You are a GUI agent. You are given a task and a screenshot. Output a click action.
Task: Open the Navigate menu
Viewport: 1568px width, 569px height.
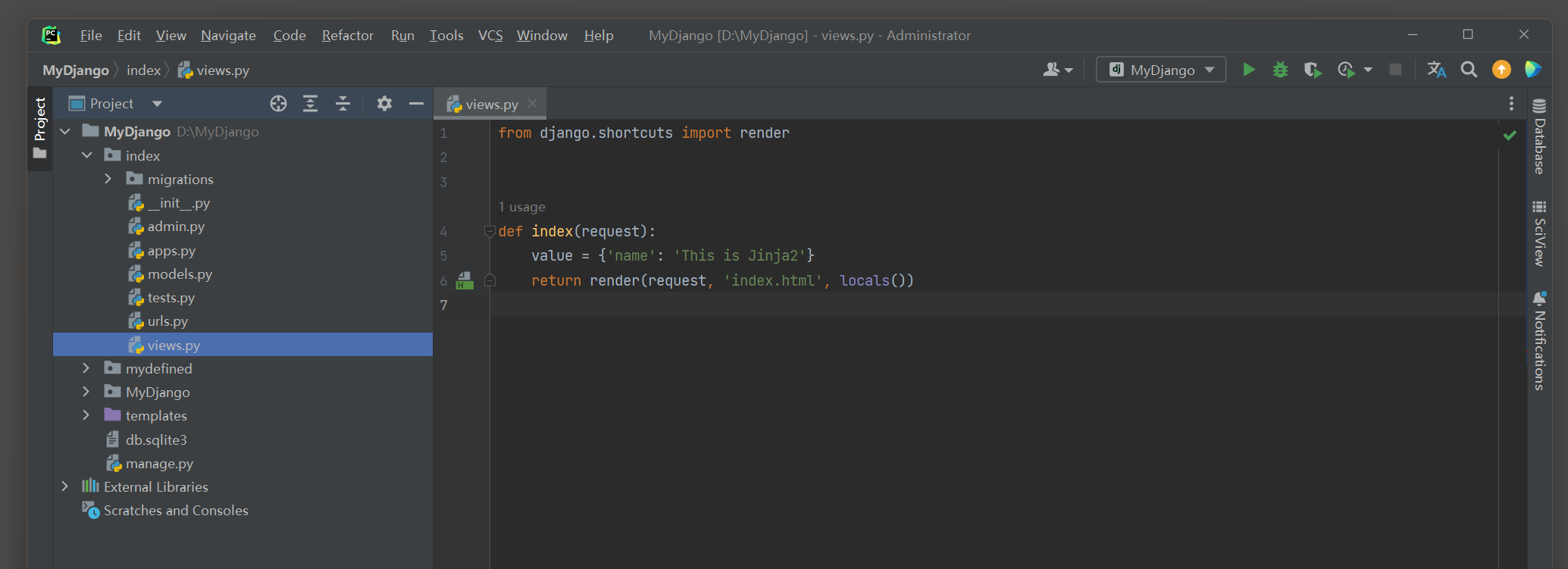pos(228,35)
